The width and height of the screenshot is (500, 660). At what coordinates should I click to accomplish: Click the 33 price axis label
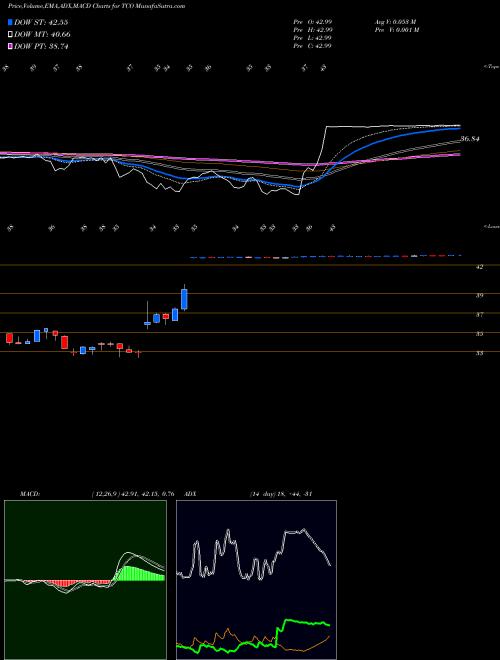(x=479, y=354)
